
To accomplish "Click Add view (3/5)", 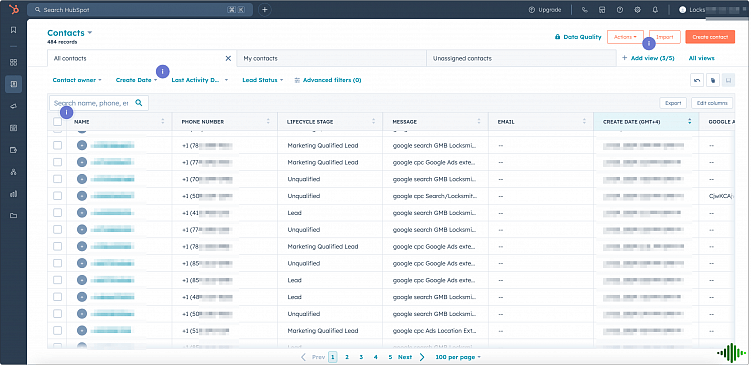I will (648, 58).
